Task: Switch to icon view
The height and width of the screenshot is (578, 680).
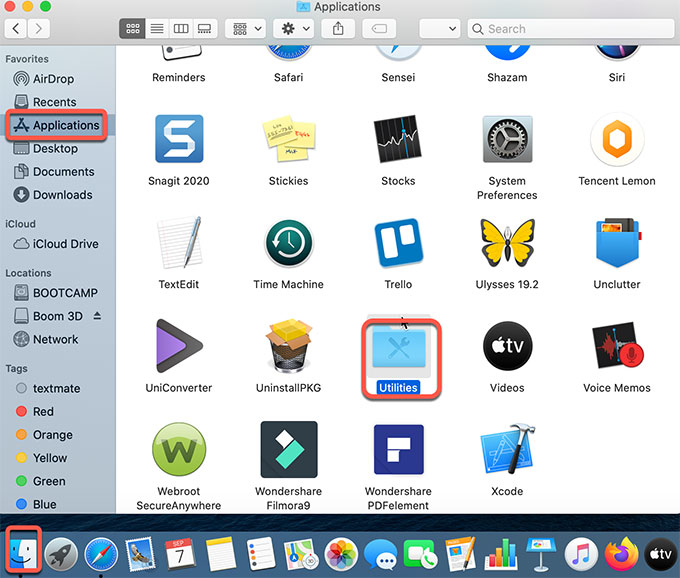Action: (132, 29)
